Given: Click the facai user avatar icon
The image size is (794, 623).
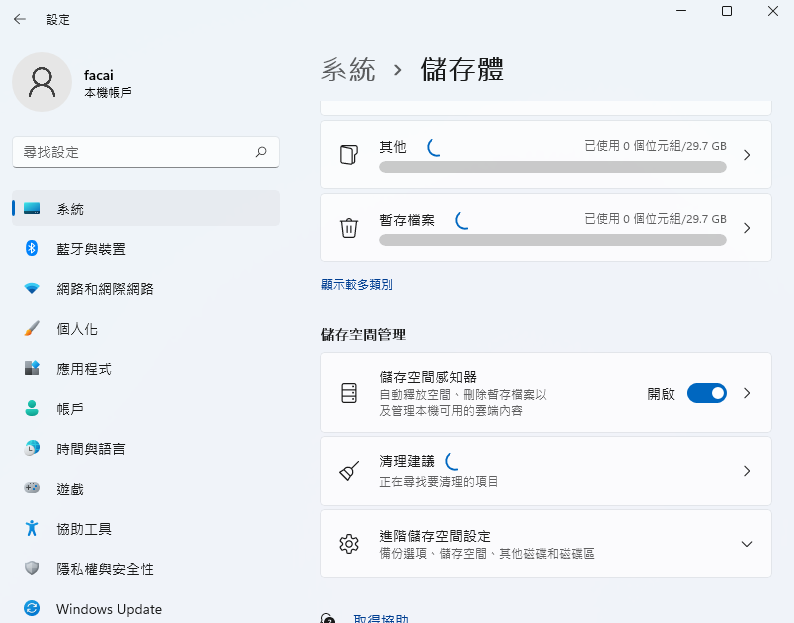Looking at the screenshot, I should pyautogui.click(x=42, y=82).
